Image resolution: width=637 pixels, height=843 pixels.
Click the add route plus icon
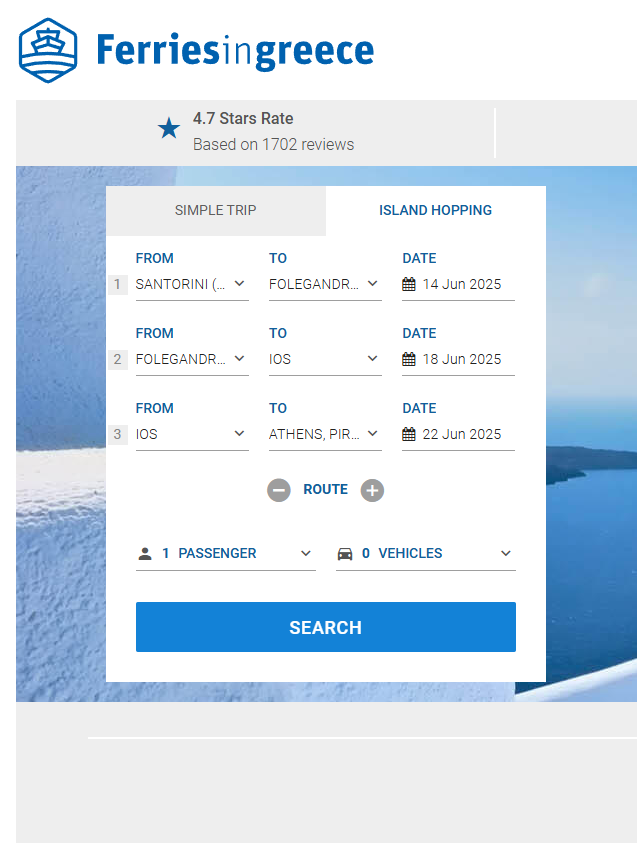[372, 490]
